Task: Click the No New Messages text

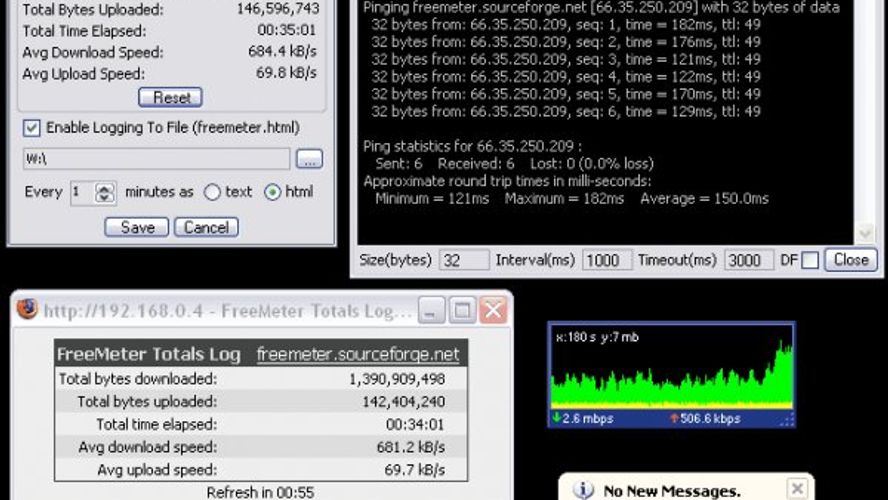Action: coord(672,491)
